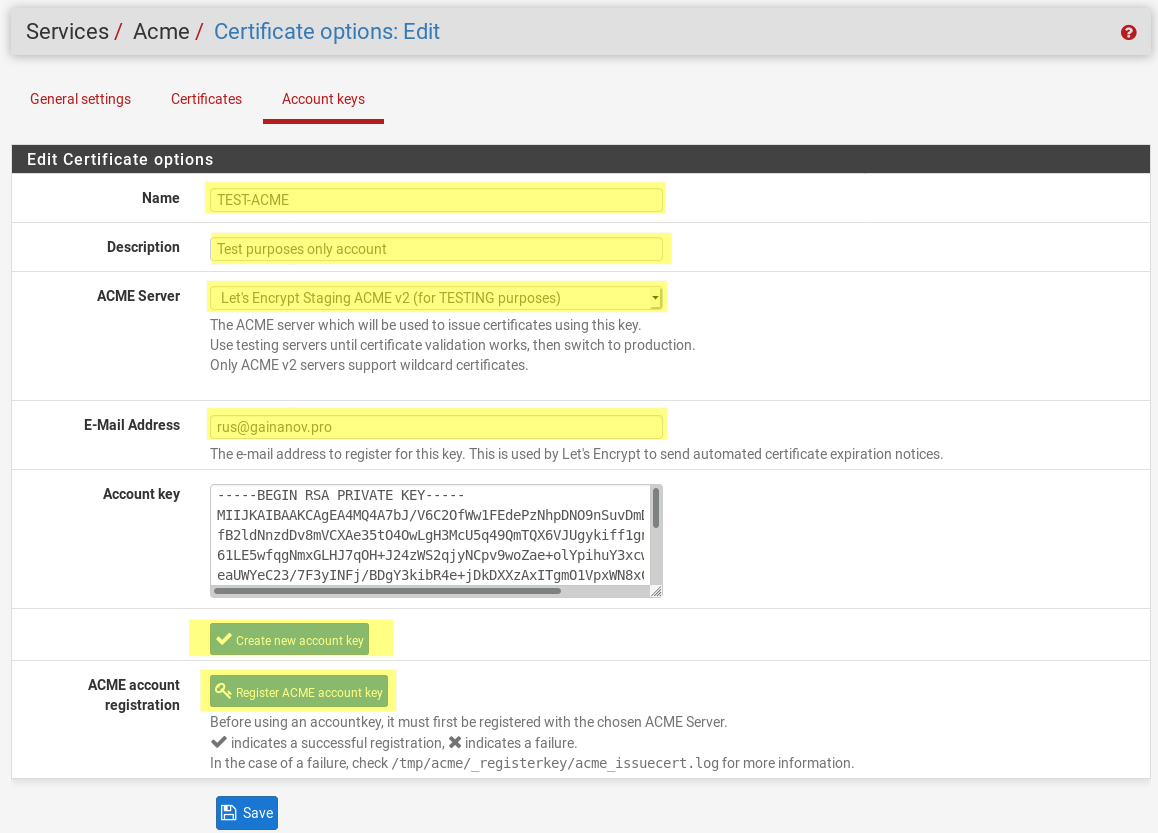Open the Certificates tab
The width and height of the screenshot is (1158, 833).
[206, 99]
